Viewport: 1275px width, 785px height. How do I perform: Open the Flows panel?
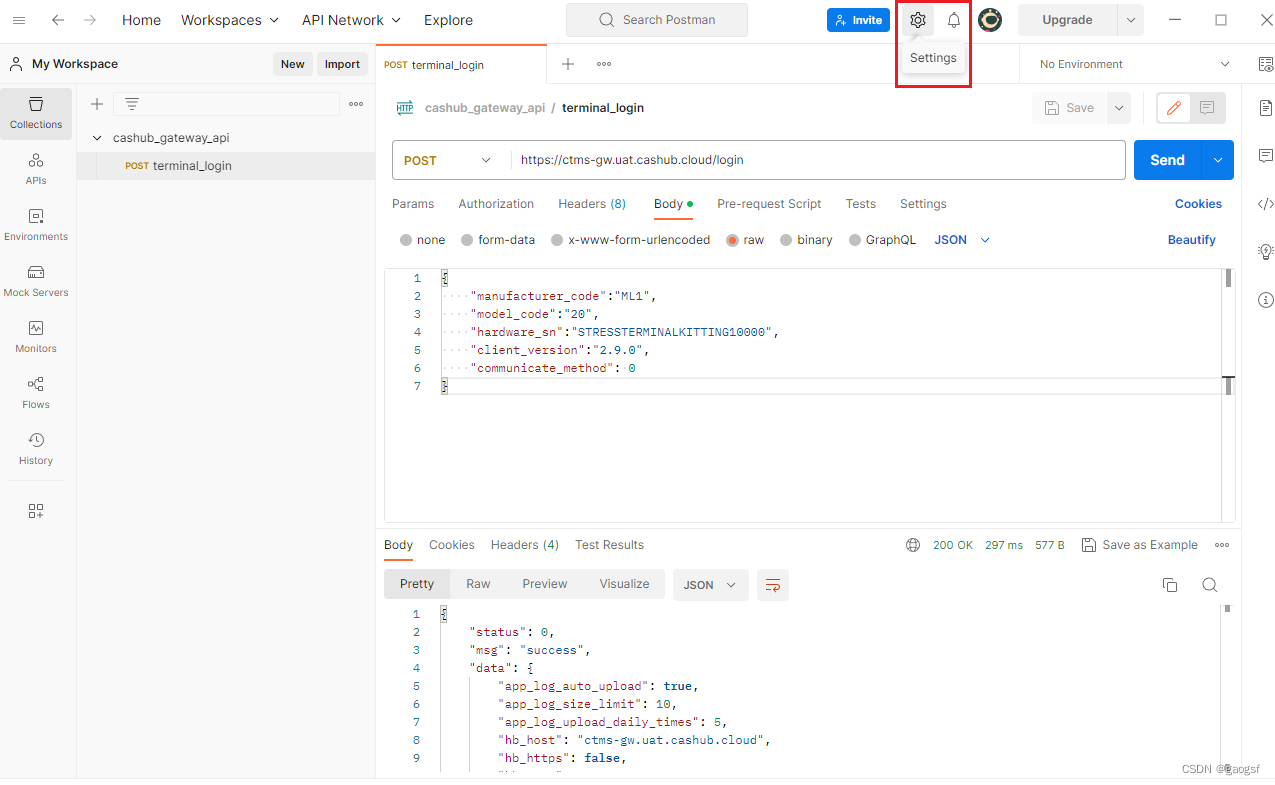pyautogui.click(x=35, y=394)
